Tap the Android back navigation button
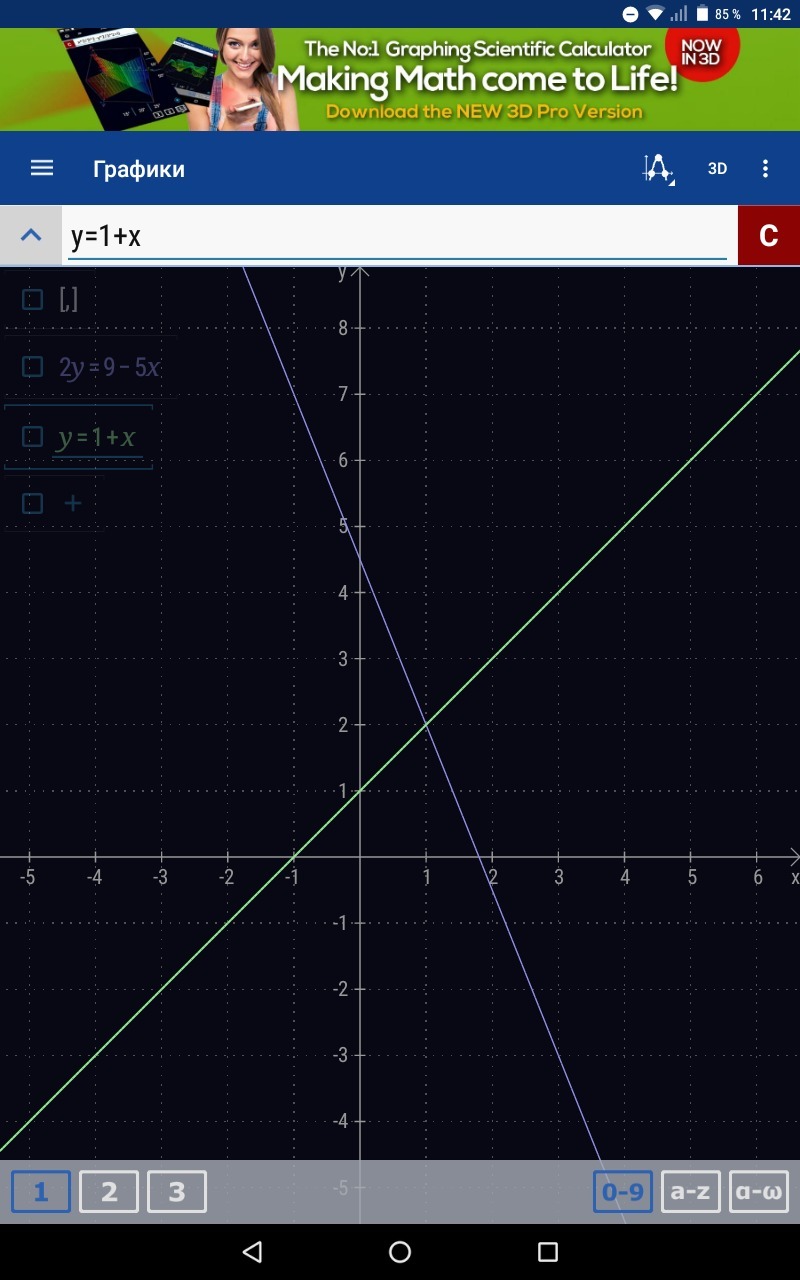This screenshot has width=800, height=1280. [x=252, y=1251]
